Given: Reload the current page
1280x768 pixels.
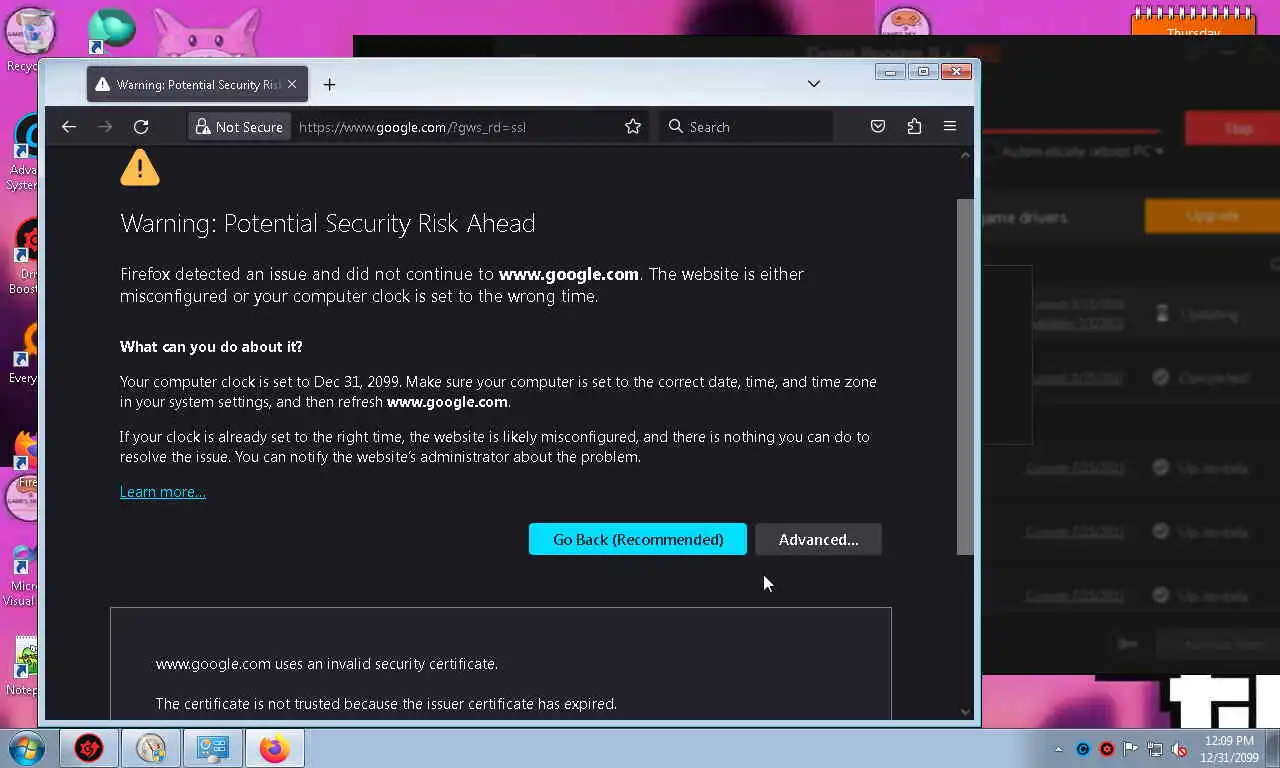Looking at the screenshot, I should click(141, 127).
